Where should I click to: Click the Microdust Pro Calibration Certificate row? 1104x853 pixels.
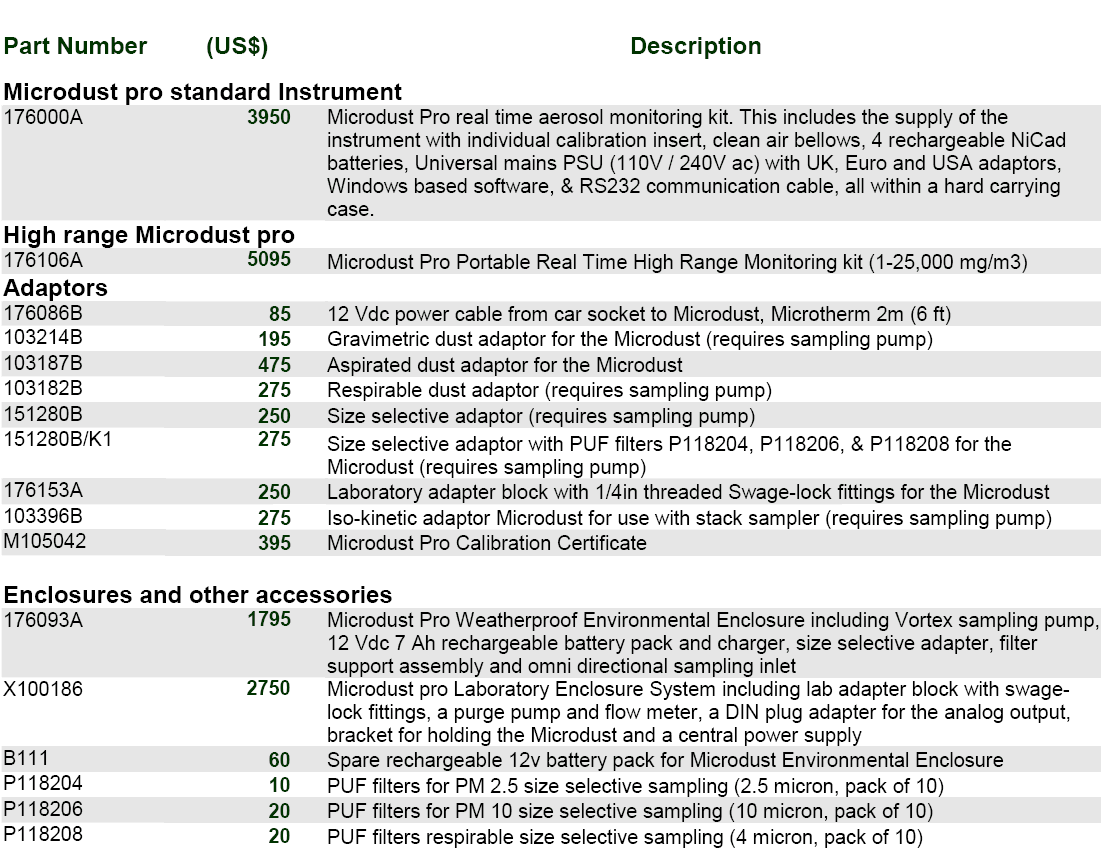pyautogui.click(x=487, y=543)
